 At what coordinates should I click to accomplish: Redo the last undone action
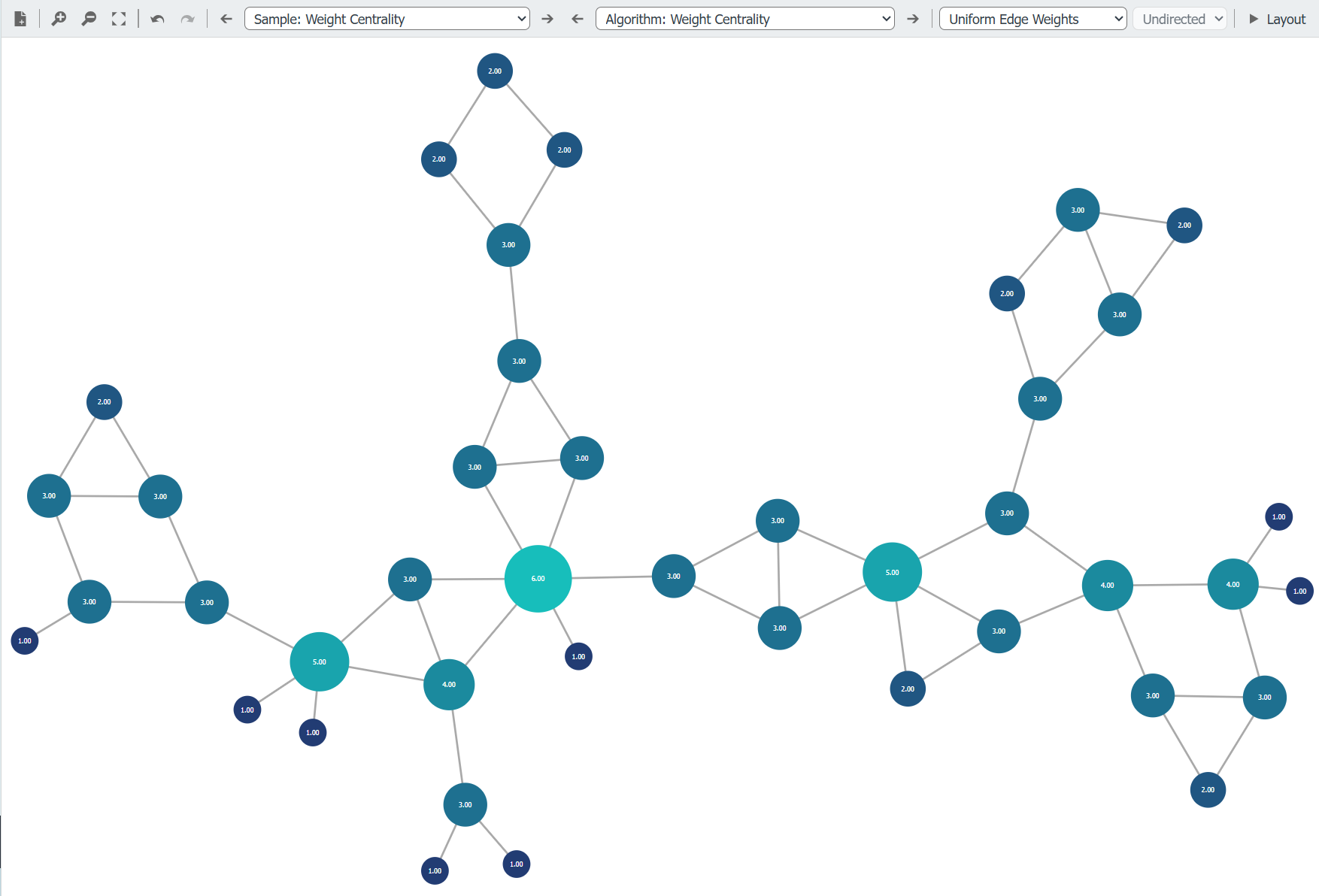click(x=186, y=18)
